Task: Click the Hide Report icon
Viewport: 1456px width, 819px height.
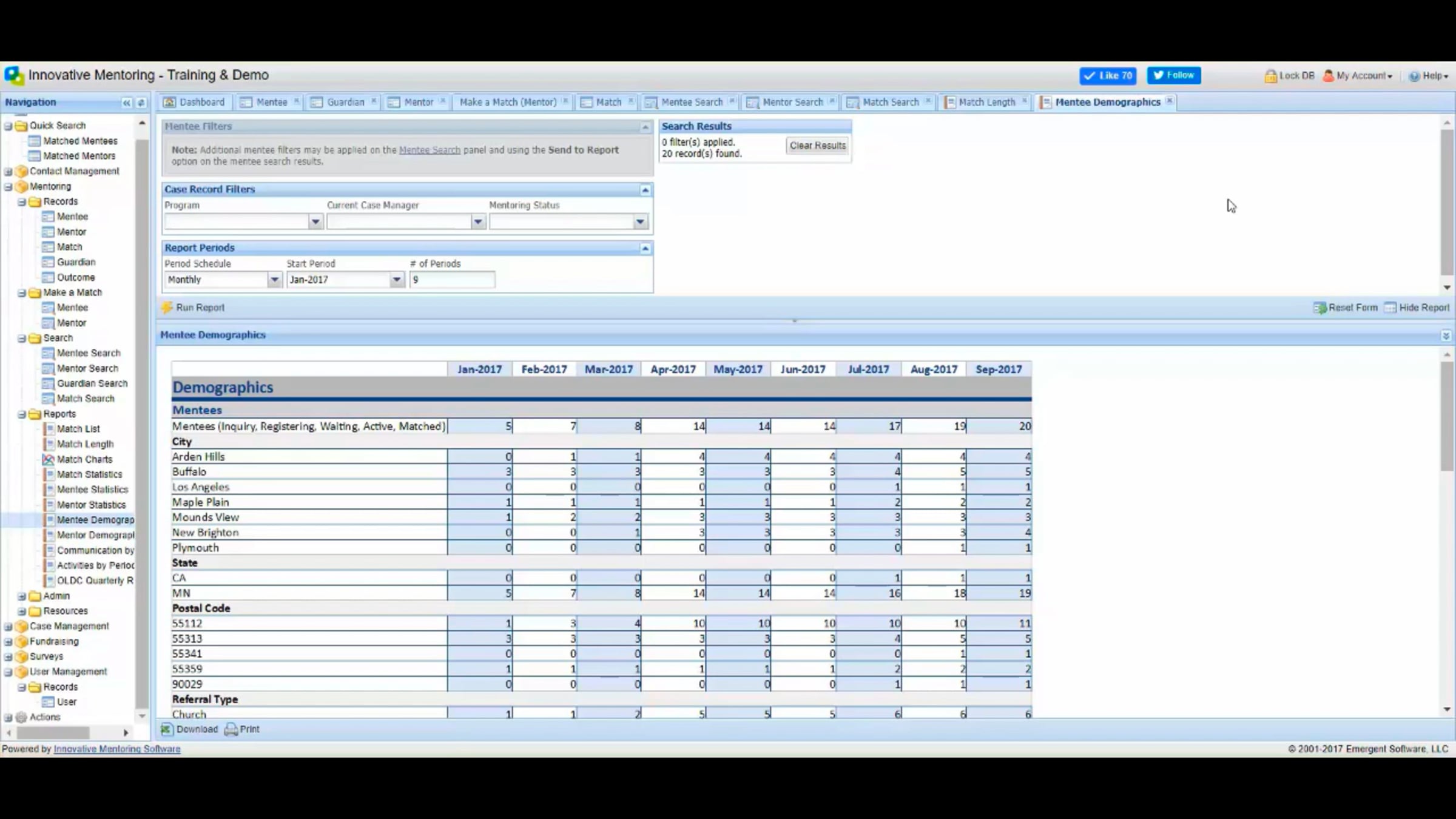Action: click(1390, 308)
